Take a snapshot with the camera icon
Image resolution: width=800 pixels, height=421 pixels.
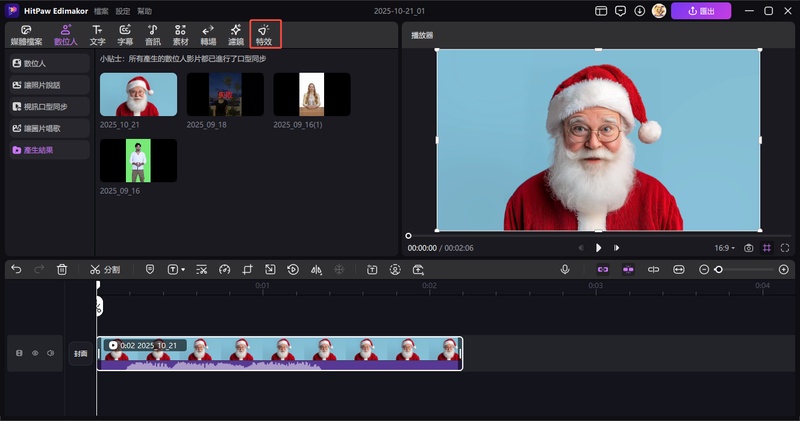pos(748,247)
